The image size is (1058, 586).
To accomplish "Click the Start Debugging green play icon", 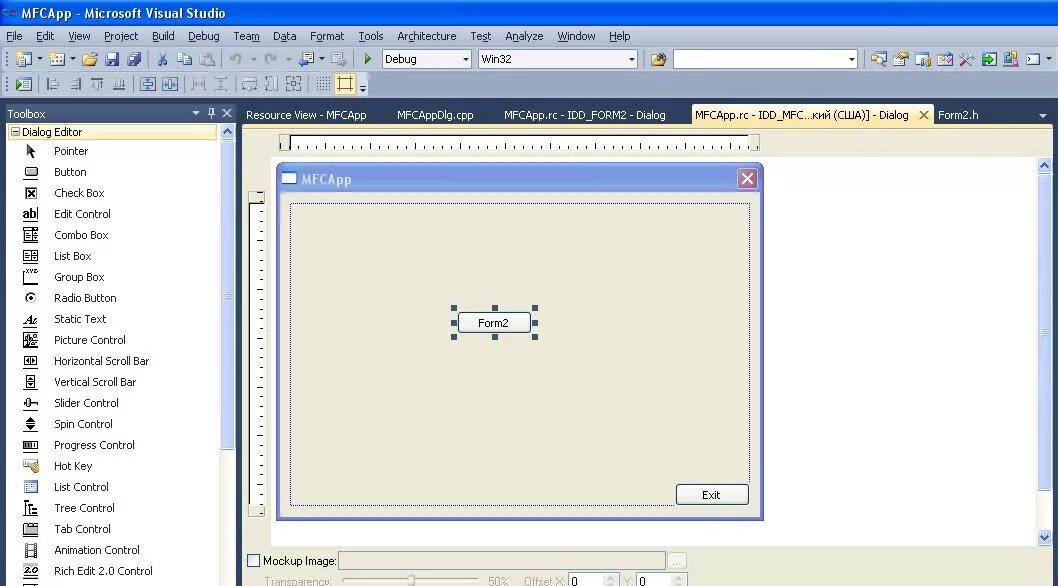I will click(368, 59).
